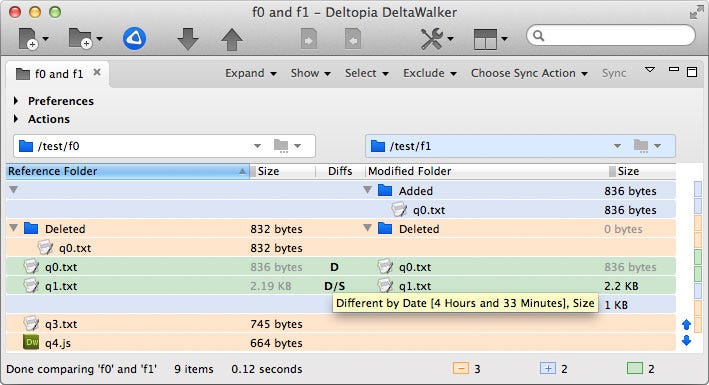Open the Exclude menu
This screenshot has width=709, height=385.
(x=430, y=73)
